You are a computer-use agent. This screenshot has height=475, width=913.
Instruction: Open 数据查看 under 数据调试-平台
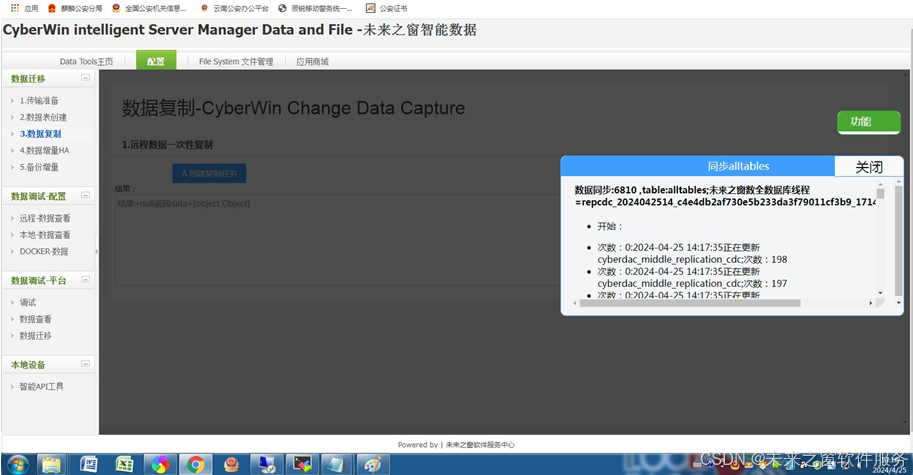[x=36, y=319]
